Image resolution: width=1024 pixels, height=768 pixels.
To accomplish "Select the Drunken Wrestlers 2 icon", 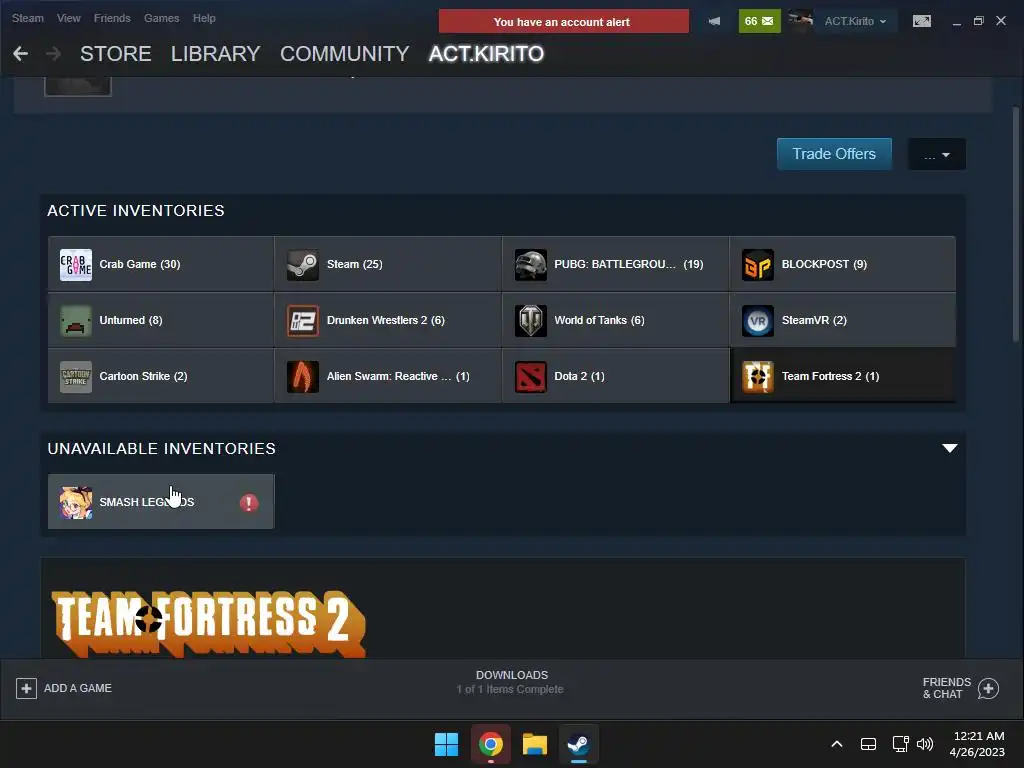I will click(x=303, y=321).
